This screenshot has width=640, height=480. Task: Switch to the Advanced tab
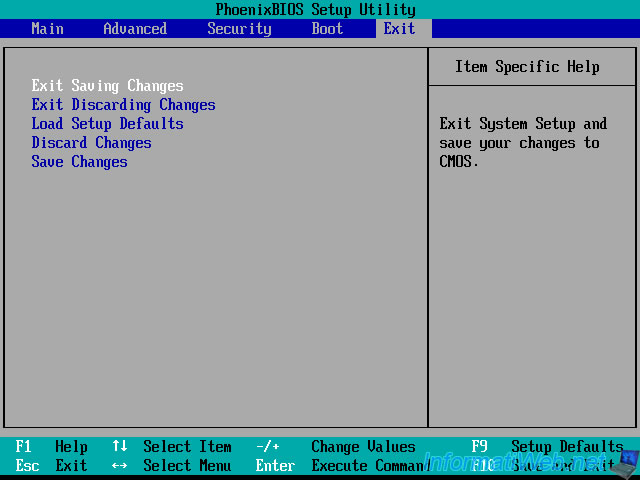(x=135, y=29)
